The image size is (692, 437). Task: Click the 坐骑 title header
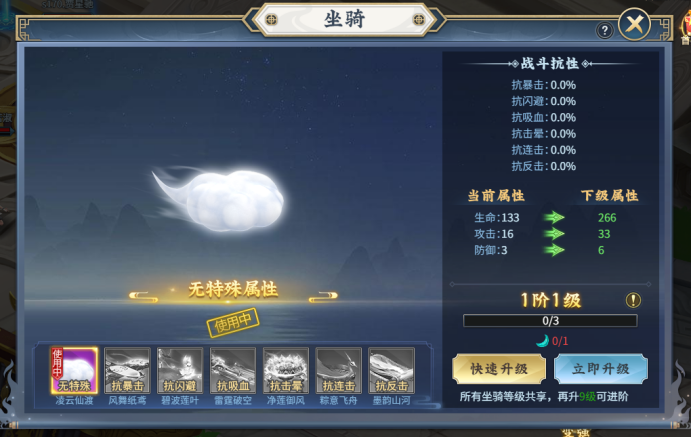tap(344, 19)
